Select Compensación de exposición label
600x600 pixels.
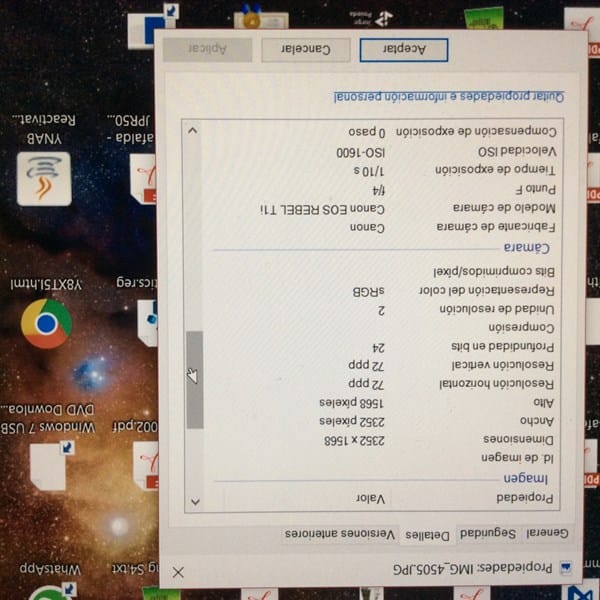pyautogui.click(x=476, y=132)
